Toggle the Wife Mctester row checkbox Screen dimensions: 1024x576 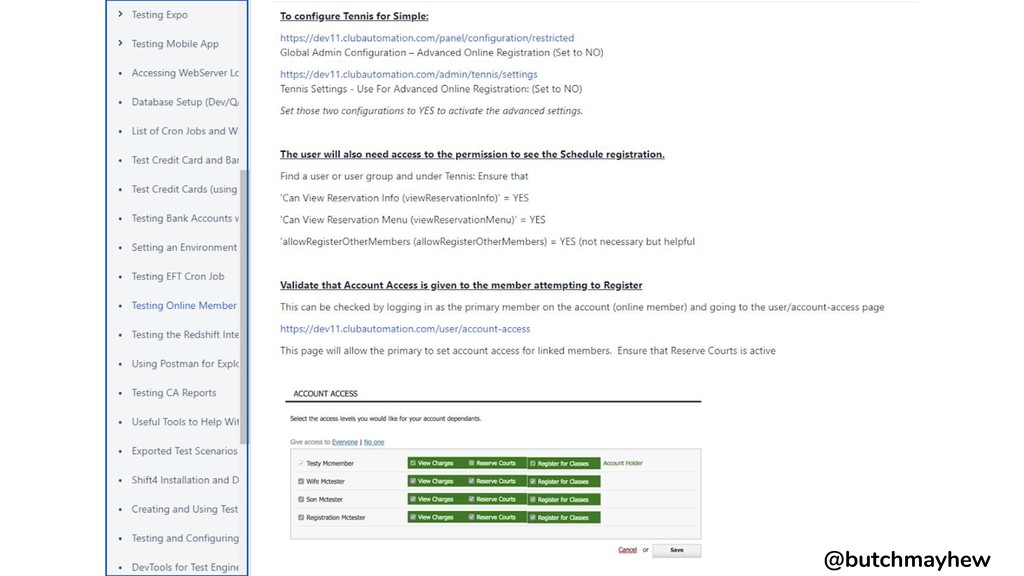click(x=301, y=481)
